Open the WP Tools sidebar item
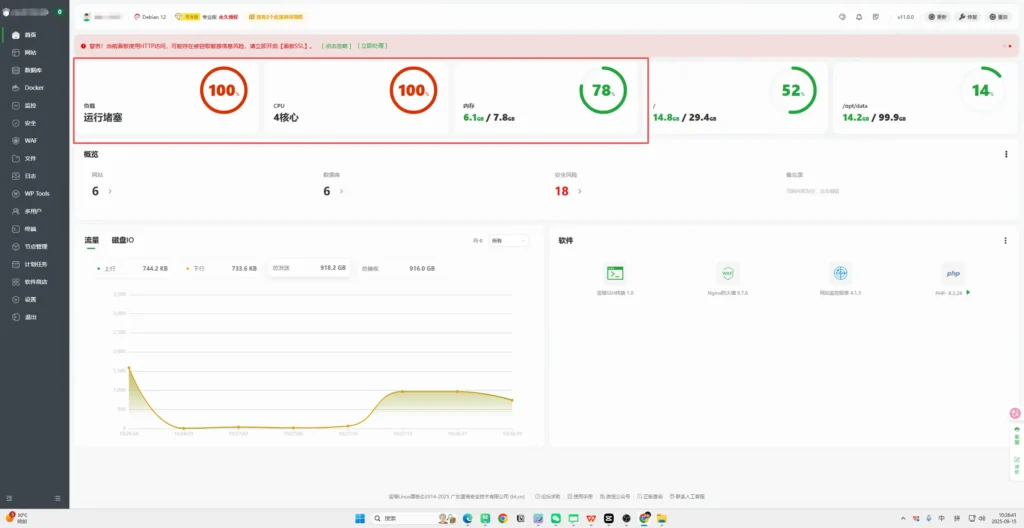This screenshot has width=1024, height=528. click(x=34, y=193)
